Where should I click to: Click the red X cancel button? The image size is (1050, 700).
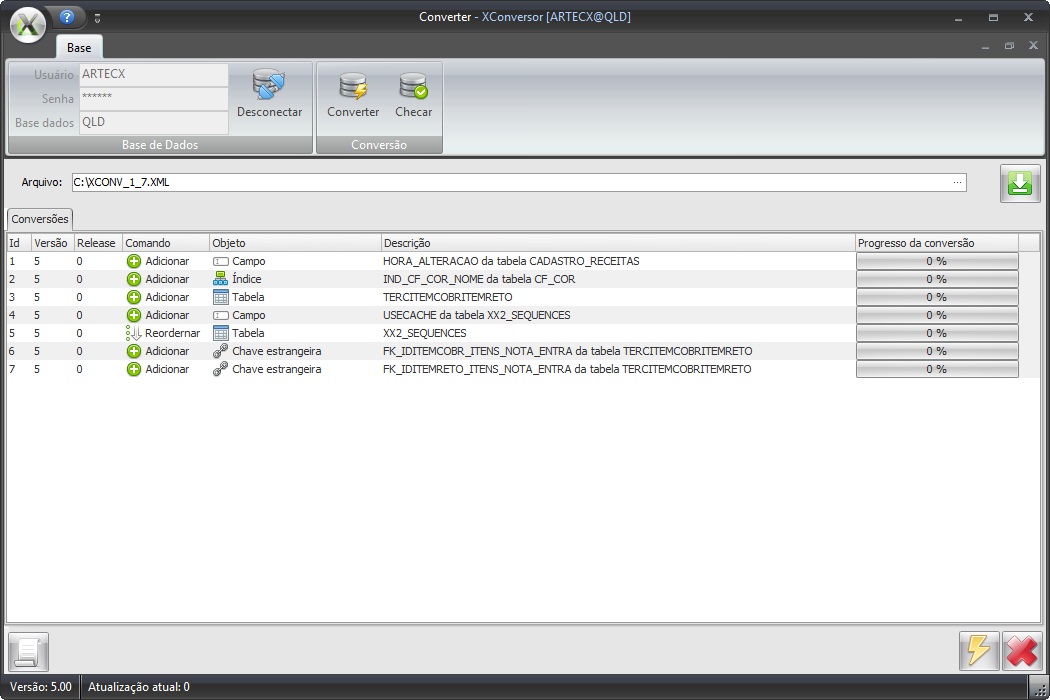point(1022,650)
